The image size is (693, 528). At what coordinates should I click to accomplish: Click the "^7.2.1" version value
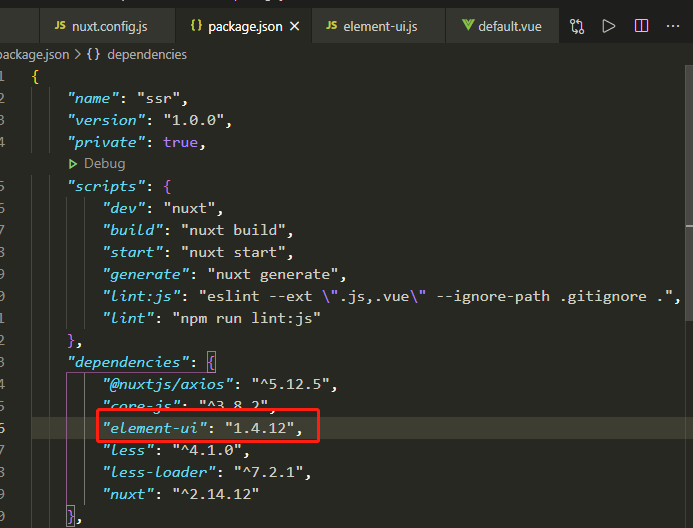[x=268, y=472]
